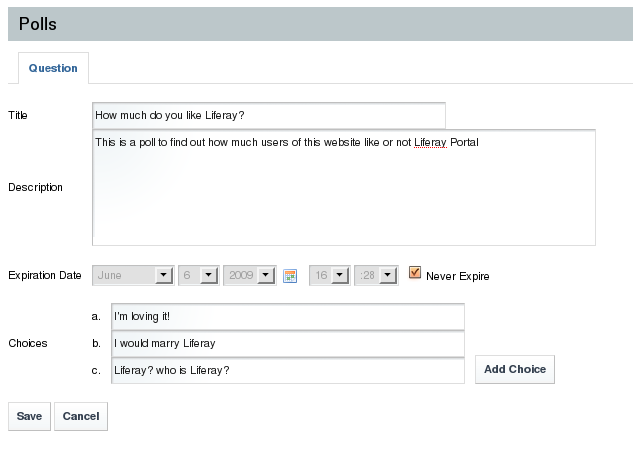The width and height of the screenshot is (633, 454).
Task: Edit choice c "Liferay? who is Liferay?"
Action: pyautogui.click(x=287, y=370)
